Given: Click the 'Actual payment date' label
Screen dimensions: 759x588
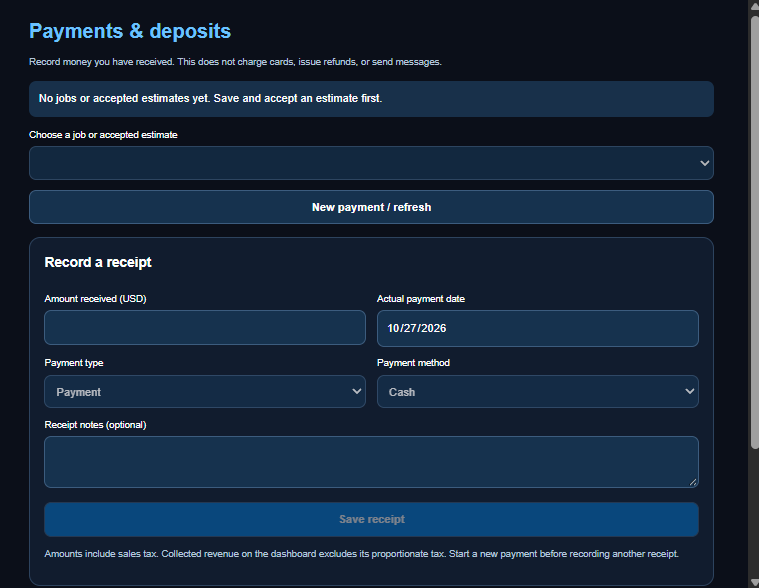Looking at the screenshot, I should pyautogui.click(x=421, y=299).
